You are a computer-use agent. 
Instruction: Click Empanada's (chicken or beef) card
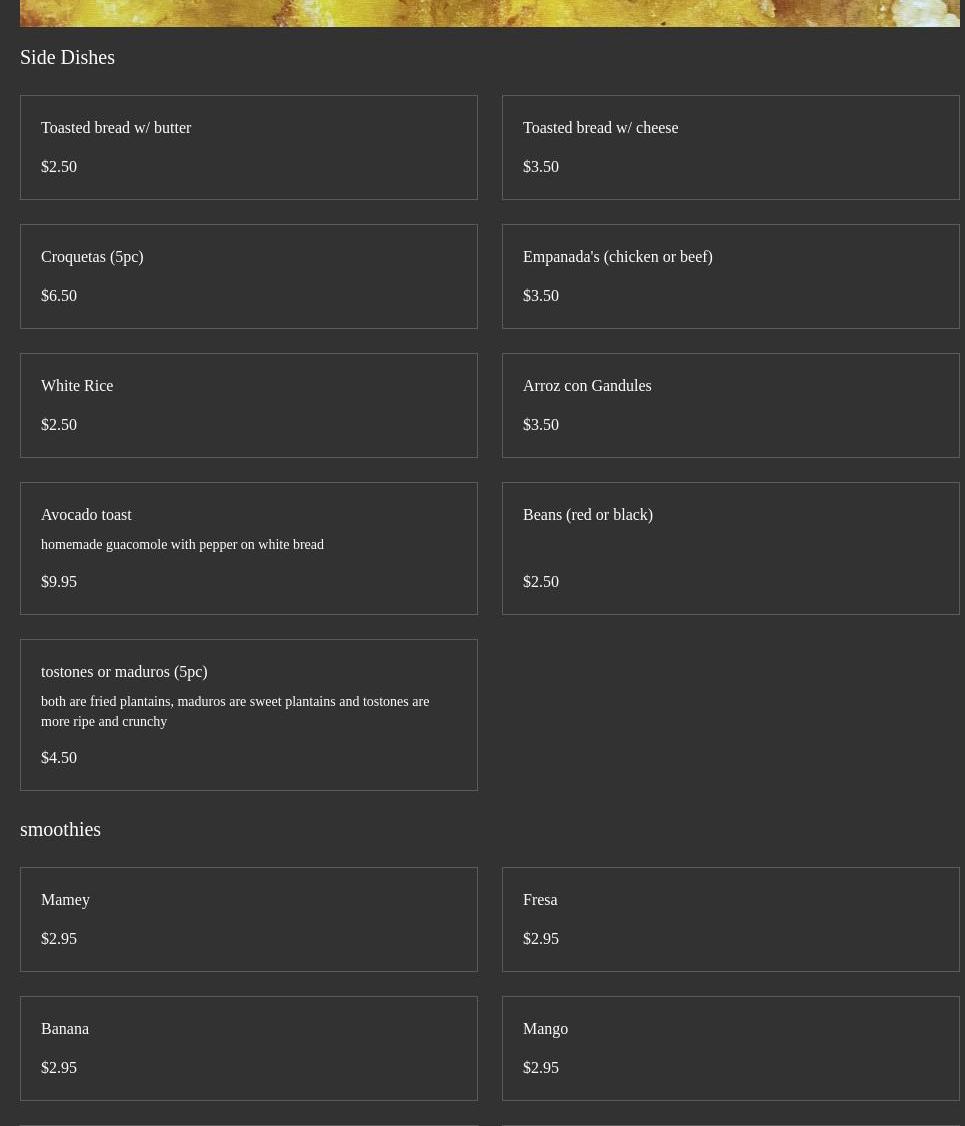(x=730, y=276)
